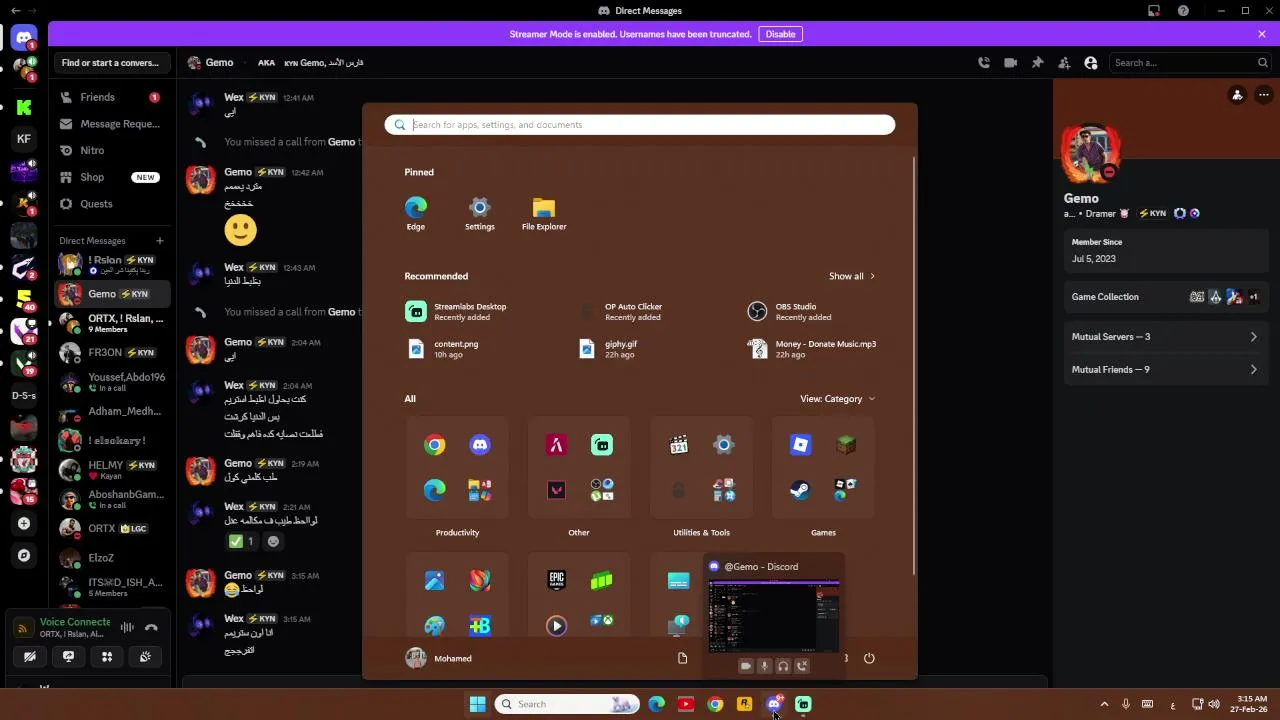This screenshot has width=1280, height=720.
Task: Launch Valorant in Other category
Action: (x=556, y=490)
